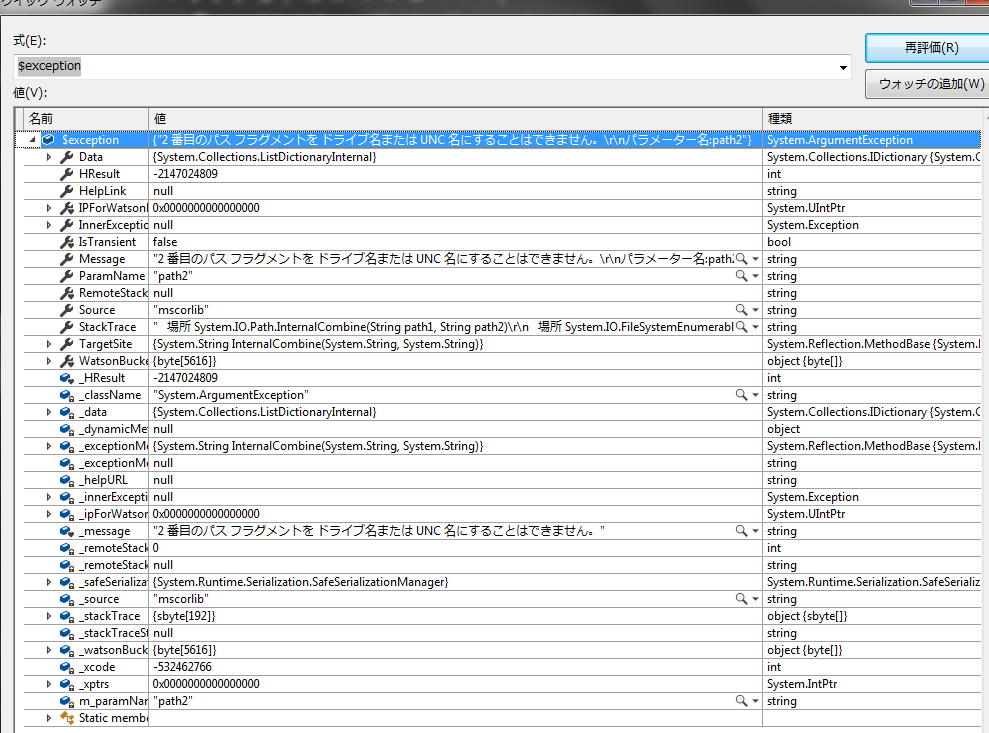This screenshot has width=989, height=733.
Task: Expand the TargetSite property node
Action: (x=49, y=344)
